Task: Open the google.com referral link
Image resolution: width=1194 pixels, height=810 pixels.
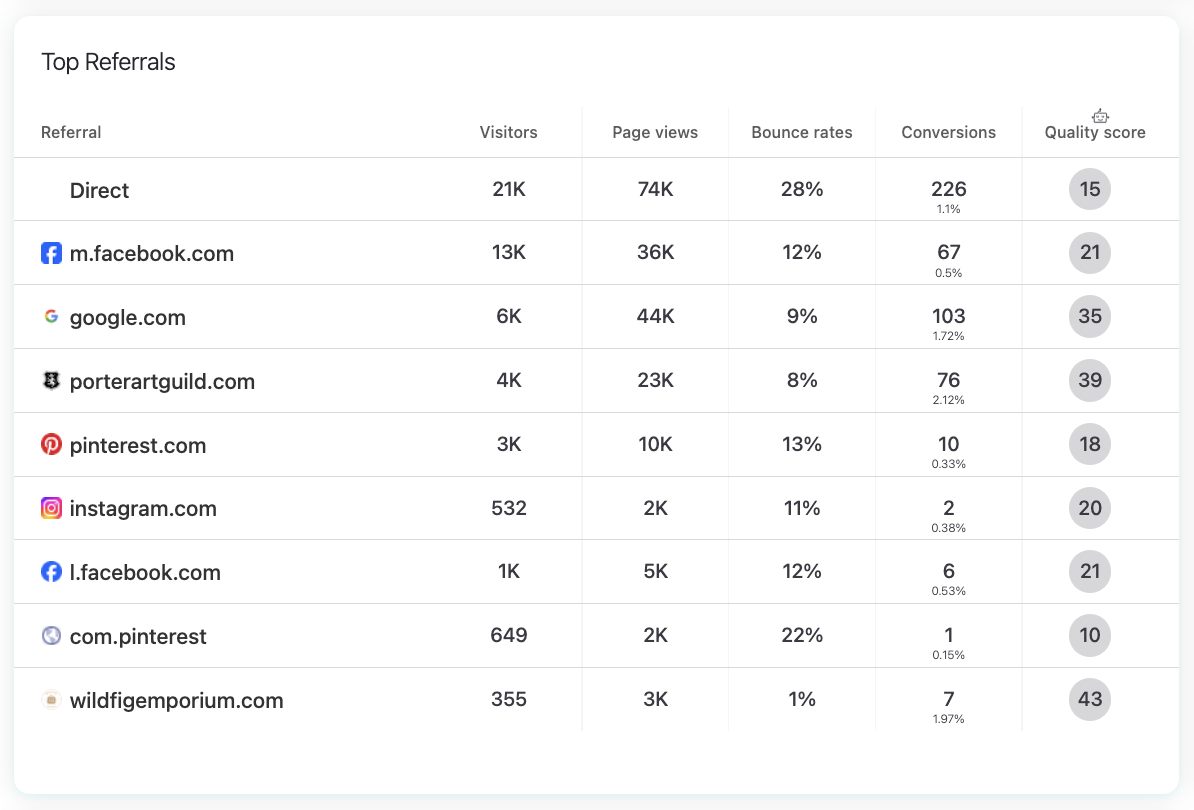Action: pyautogui.click(x=128, y=318)
